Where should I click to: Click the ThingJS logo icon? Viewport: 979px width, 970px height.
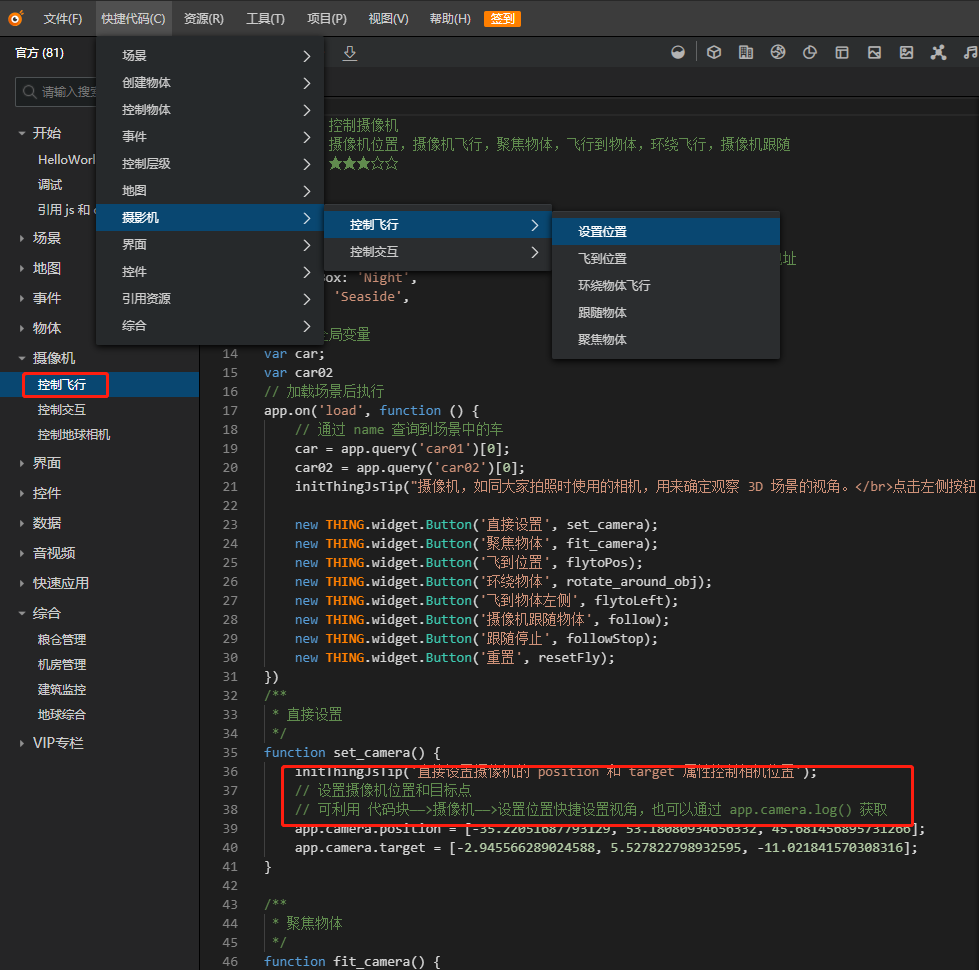(x=16, y=18)
